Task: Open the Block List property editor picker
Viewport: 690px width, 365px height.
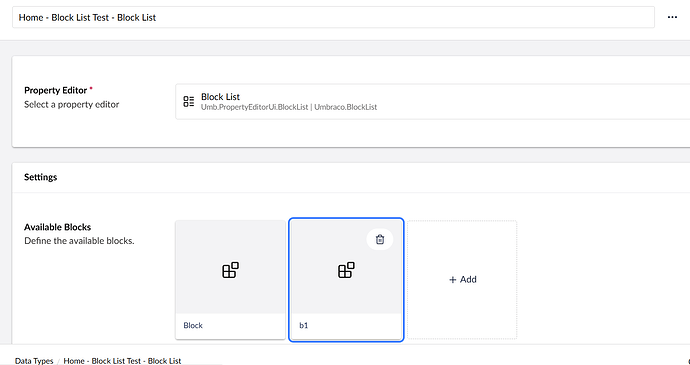Action: click(433, 101)
